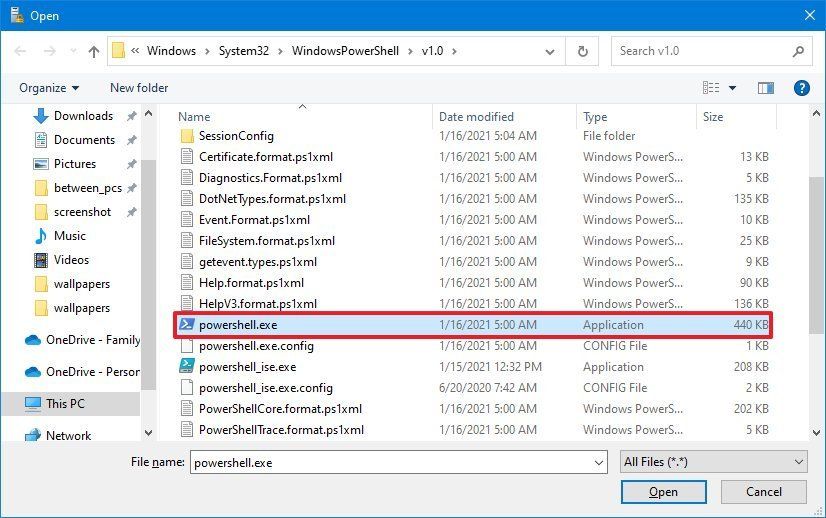Select System32 in the address path
The width and height of the screenshot is (826, 518).
coord(243,51)
